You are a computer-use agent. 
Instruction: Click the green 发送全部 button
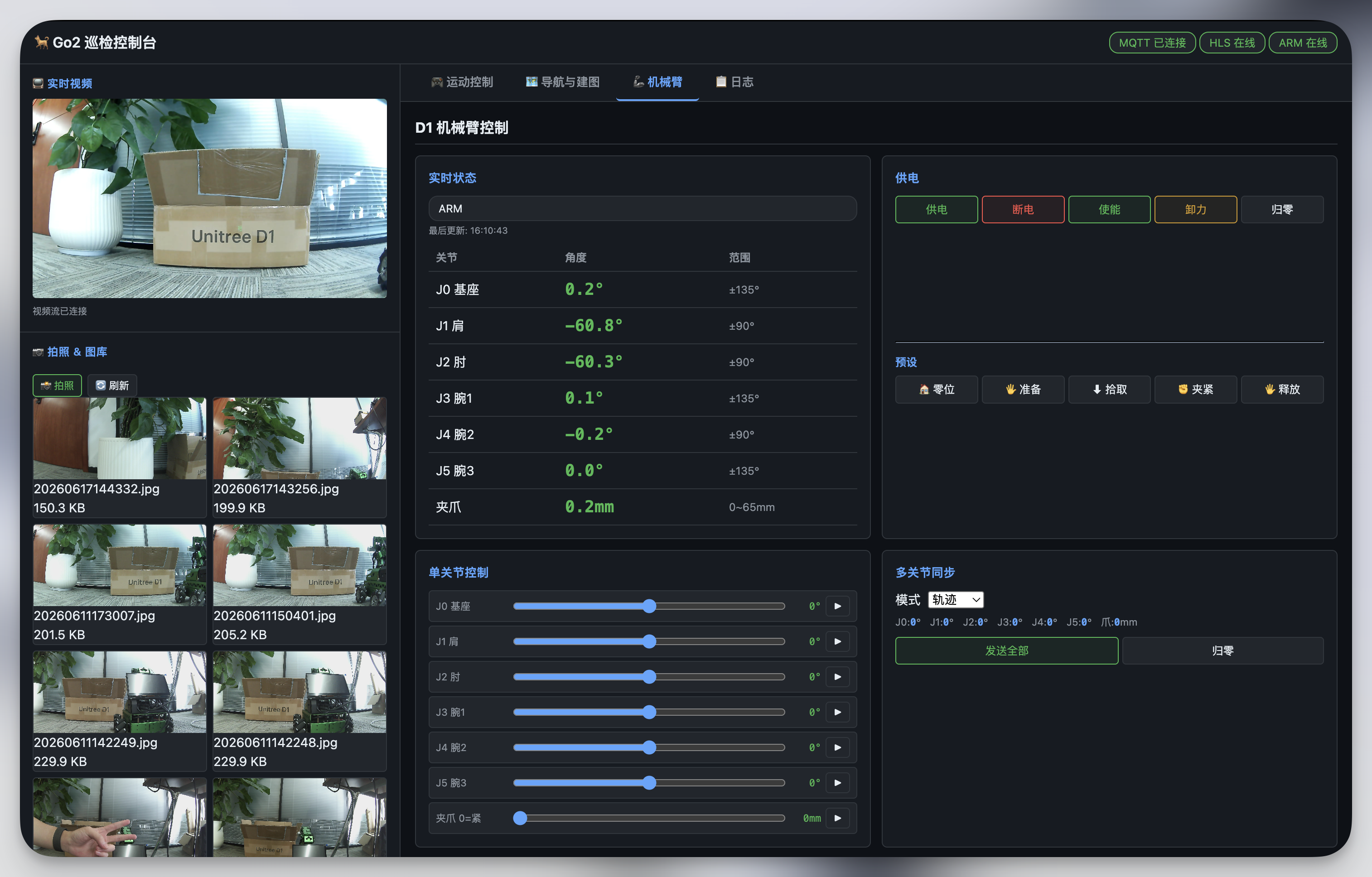coord(1007,651)
